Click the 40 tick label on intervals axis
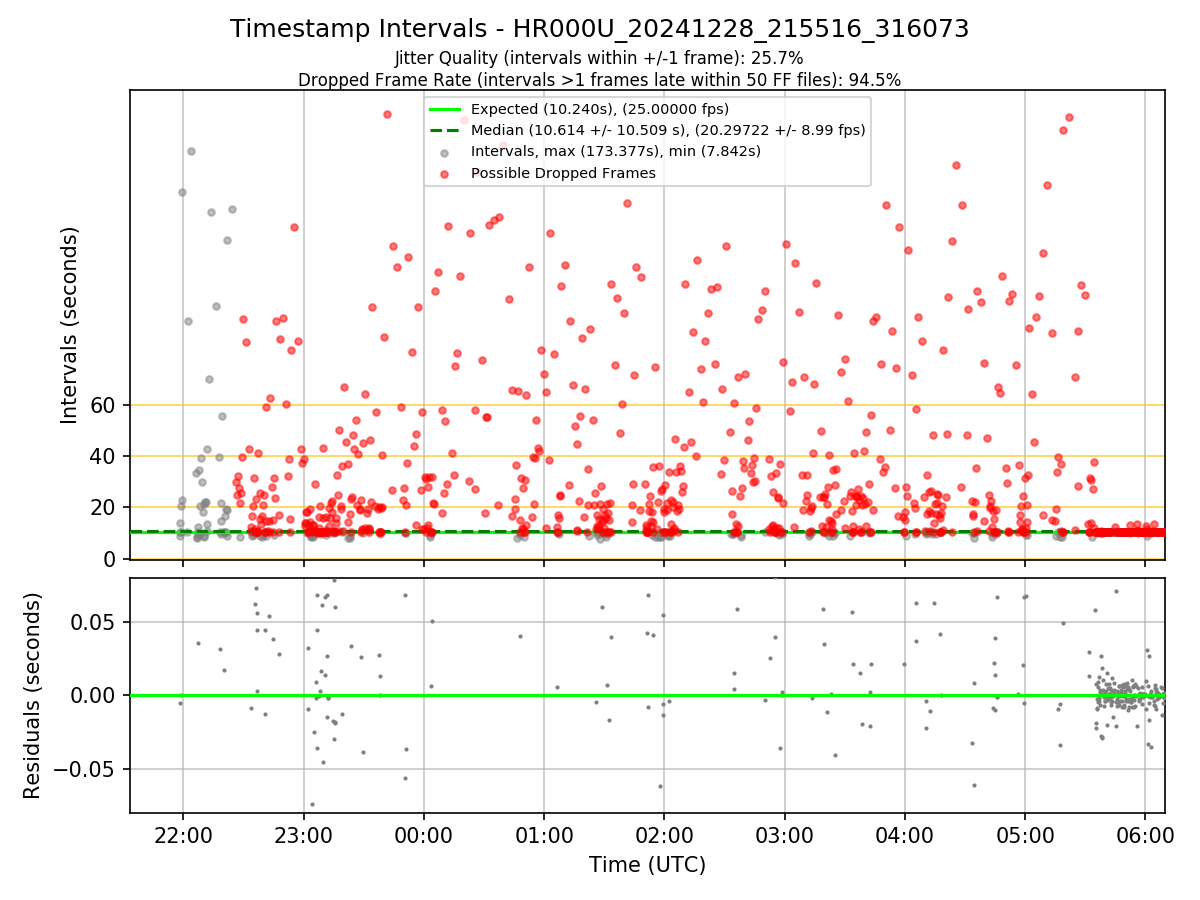This screenshot has width=1200, height=900. pyautogui.click(x=103, y=457)
